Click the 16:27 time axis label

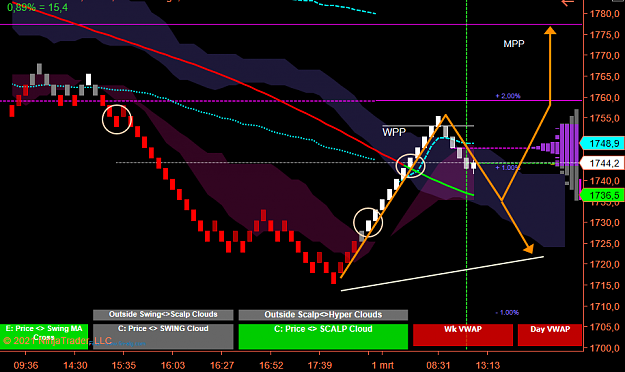click(x=222, y=365)
